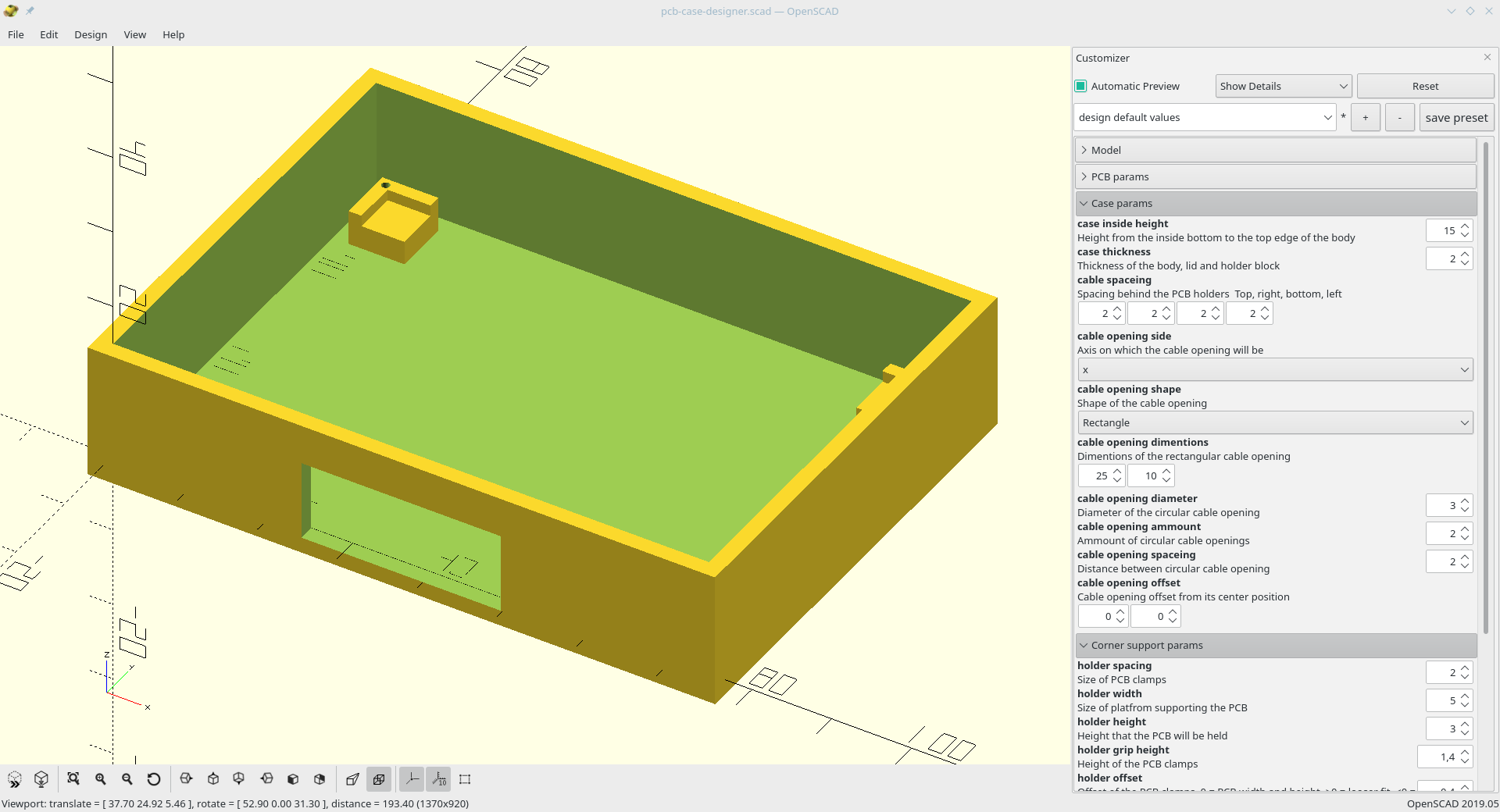The height and width of the screenshot is (812, 1500).
Task: Open the Show Details dropdown
Action: 1284,86
